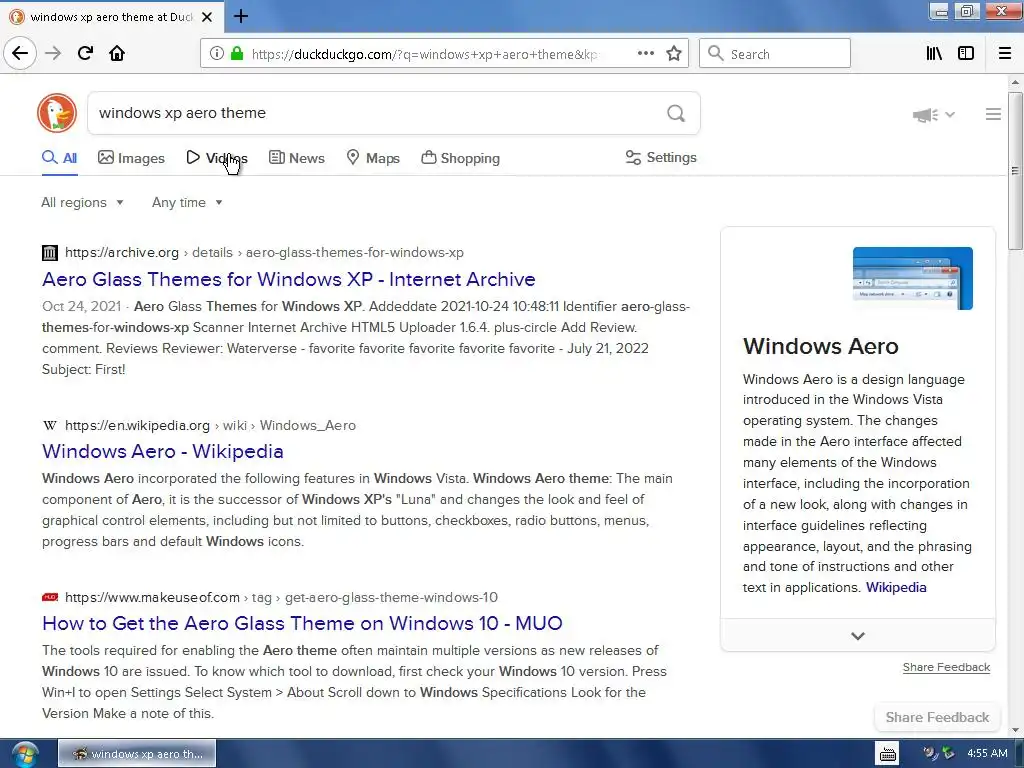Open Windows Aero - Wikipedia result
This screenshot has width=1024, height=768.
point(163,451)
